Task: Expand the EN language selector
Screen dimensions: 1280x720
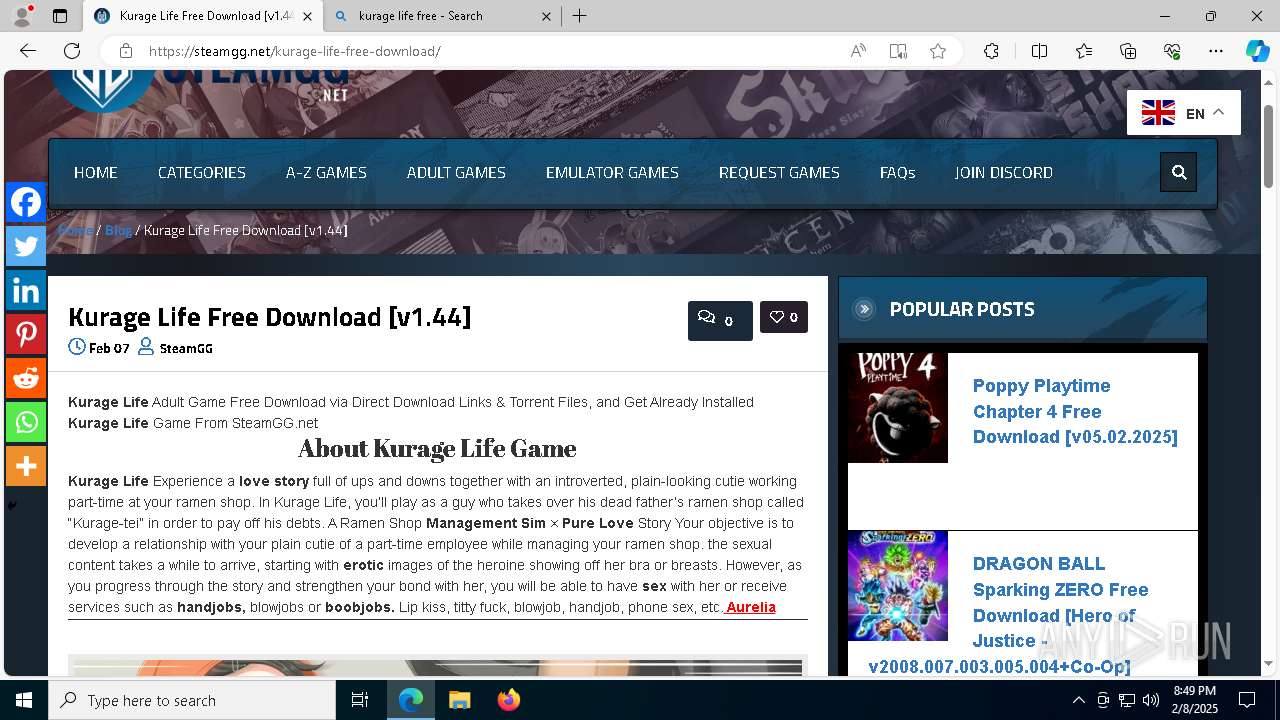Action: (1184, 113)
